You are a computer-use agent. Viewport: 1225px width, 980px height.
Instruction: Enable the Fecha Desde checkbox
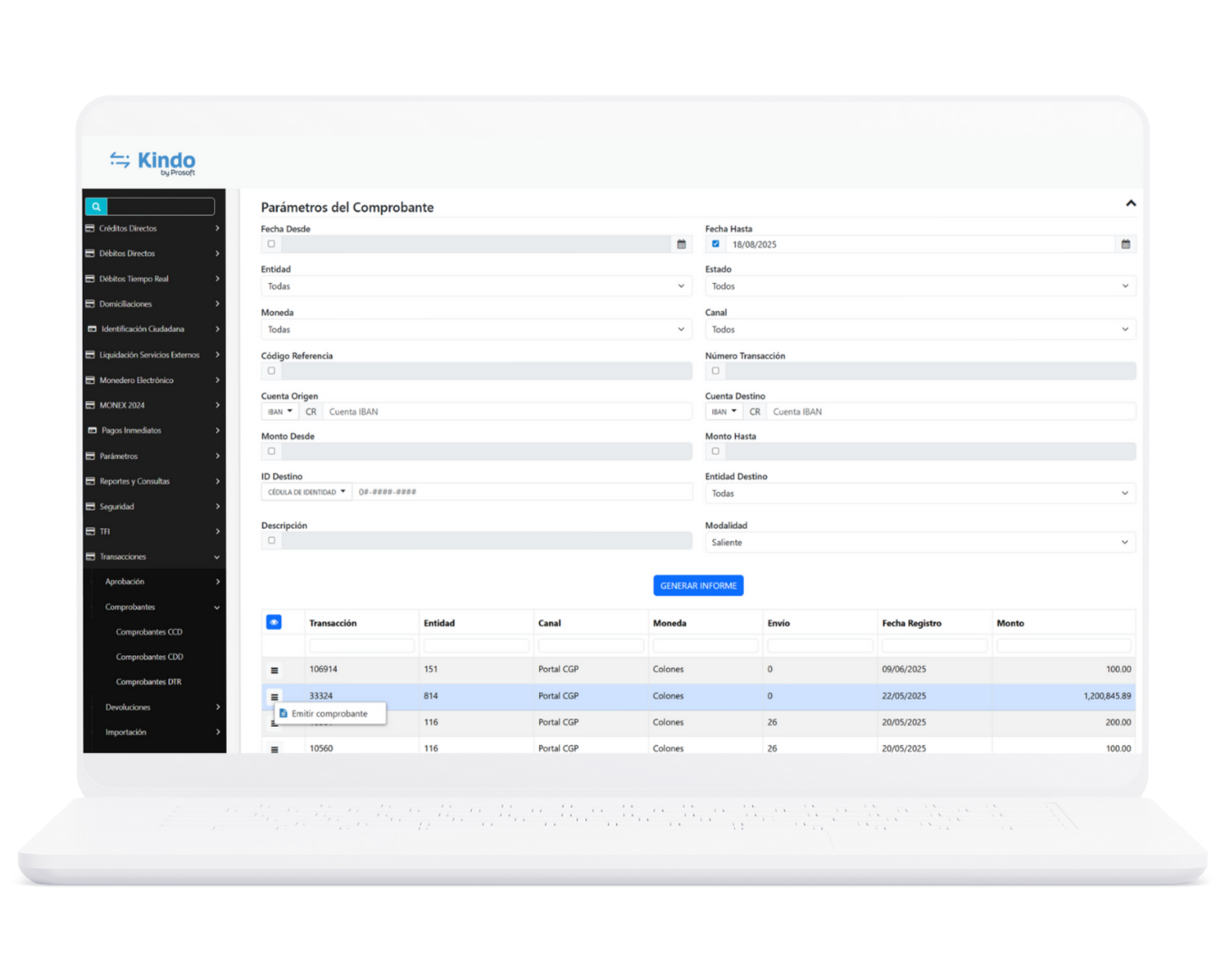pos(271,244)
